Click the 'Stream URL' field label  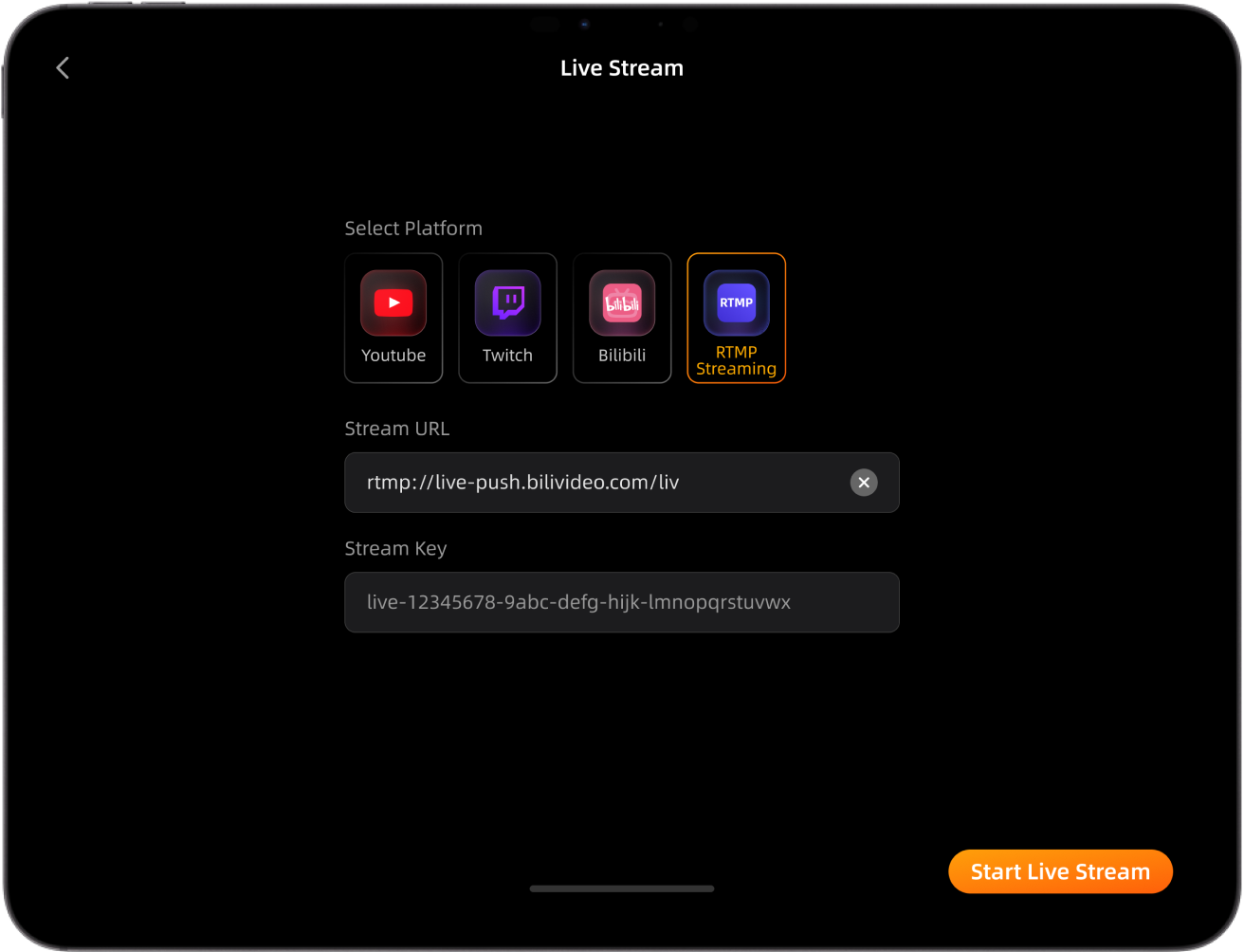coord(396,429)
